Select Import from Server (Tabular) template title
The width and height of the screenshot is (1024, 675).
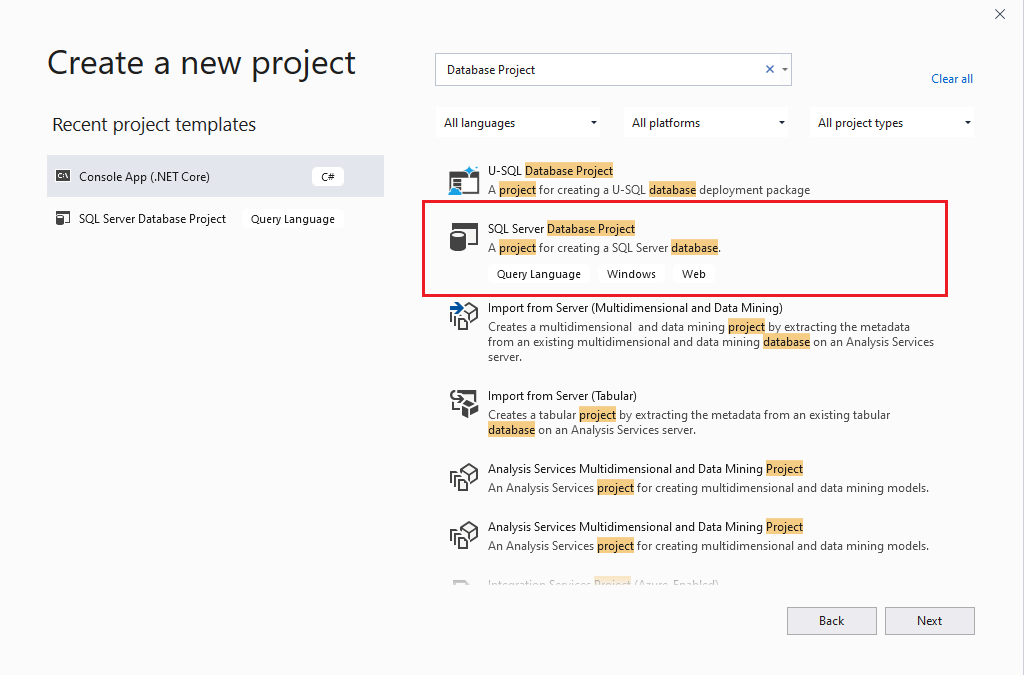point(562,396)
